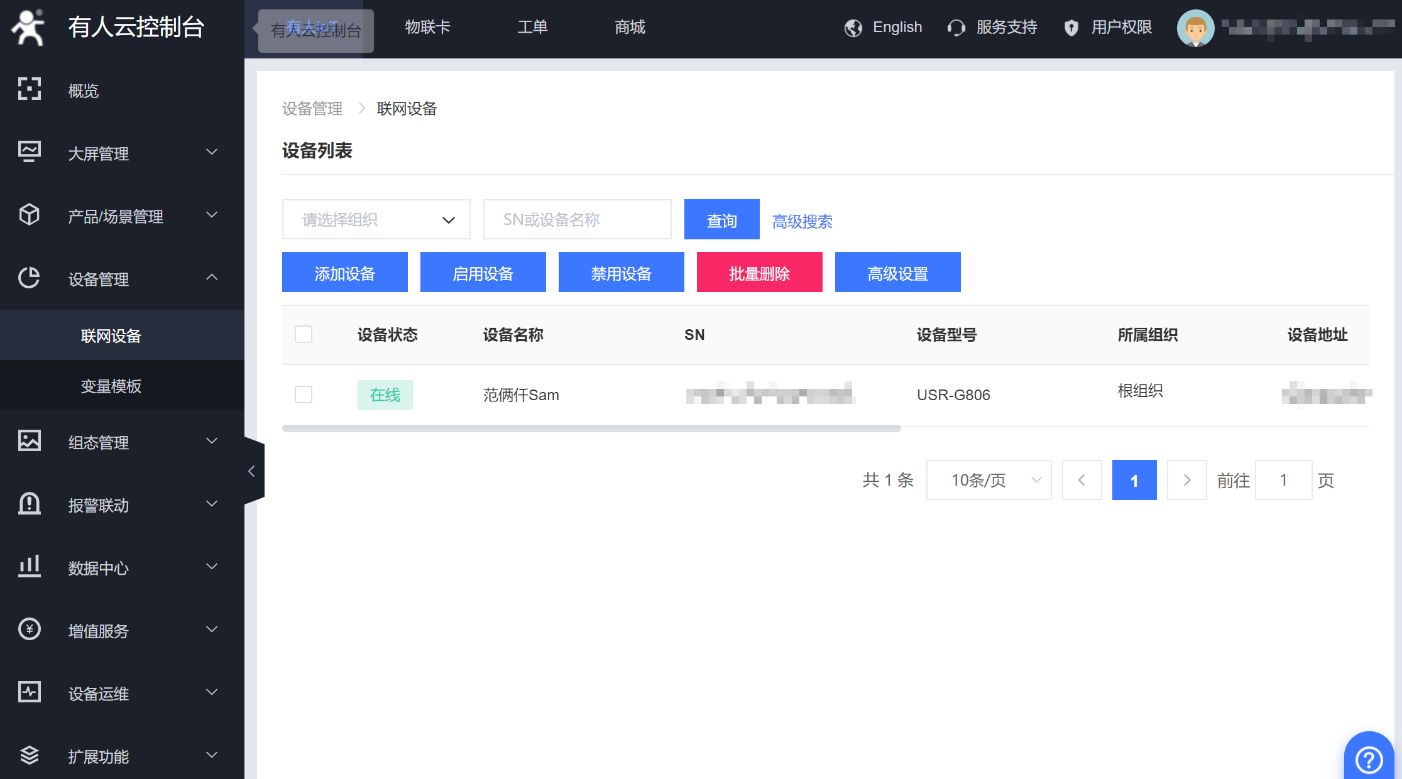Click the globe icon beside English
Image resolution: width=1402 pixels, height=779 pixels.
(853, 28)
